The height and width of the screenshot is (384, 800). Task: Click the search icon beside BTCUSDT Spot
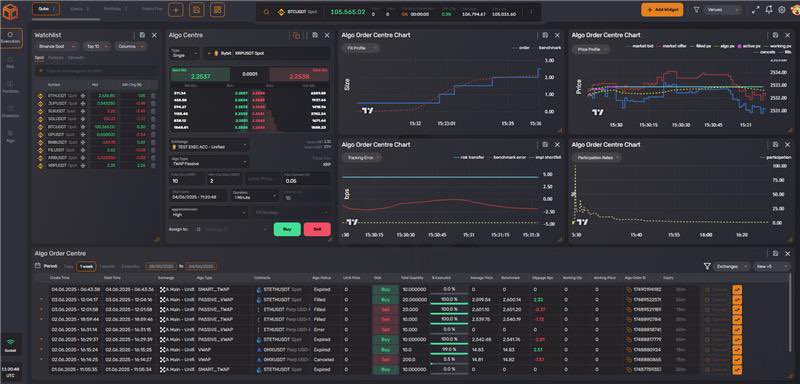click(266, 12)
